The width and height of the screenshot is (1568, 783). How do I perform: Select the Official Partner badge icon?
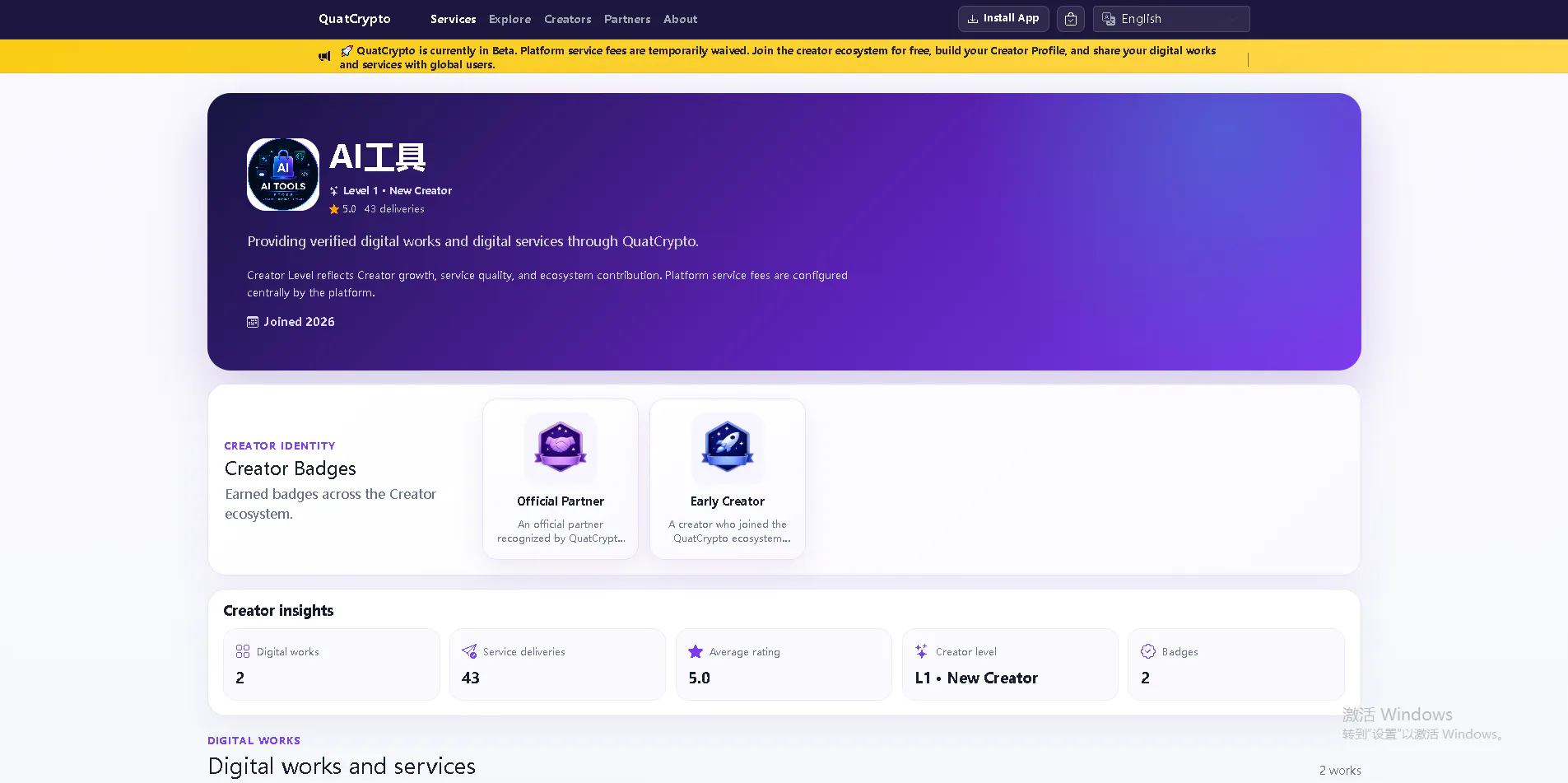(x=561, y=447)
